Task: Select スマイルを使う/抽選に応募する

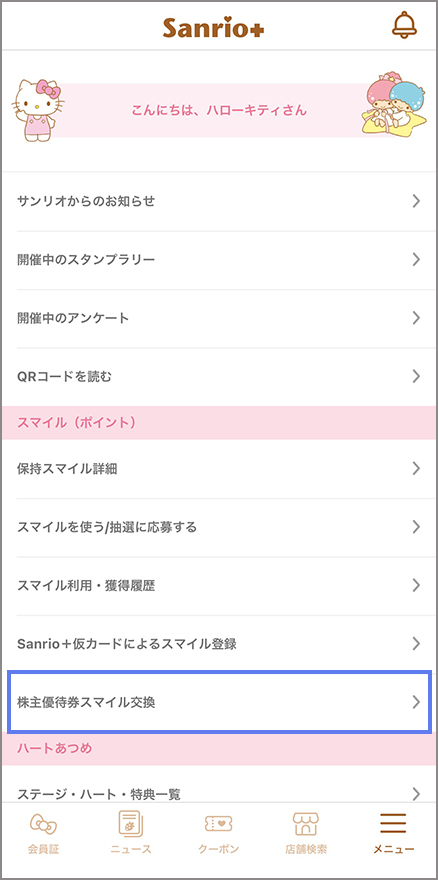Action: pyautogui.click(x=219, y=528)
